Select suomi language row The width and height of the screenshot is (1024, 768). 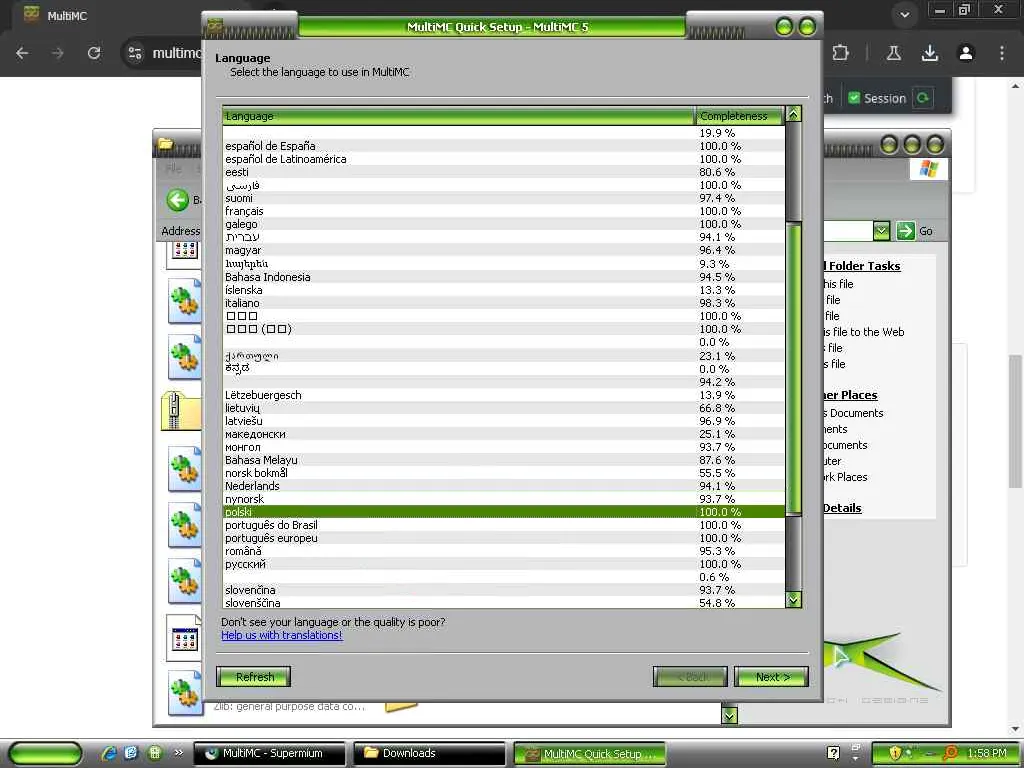click(504, 198)
